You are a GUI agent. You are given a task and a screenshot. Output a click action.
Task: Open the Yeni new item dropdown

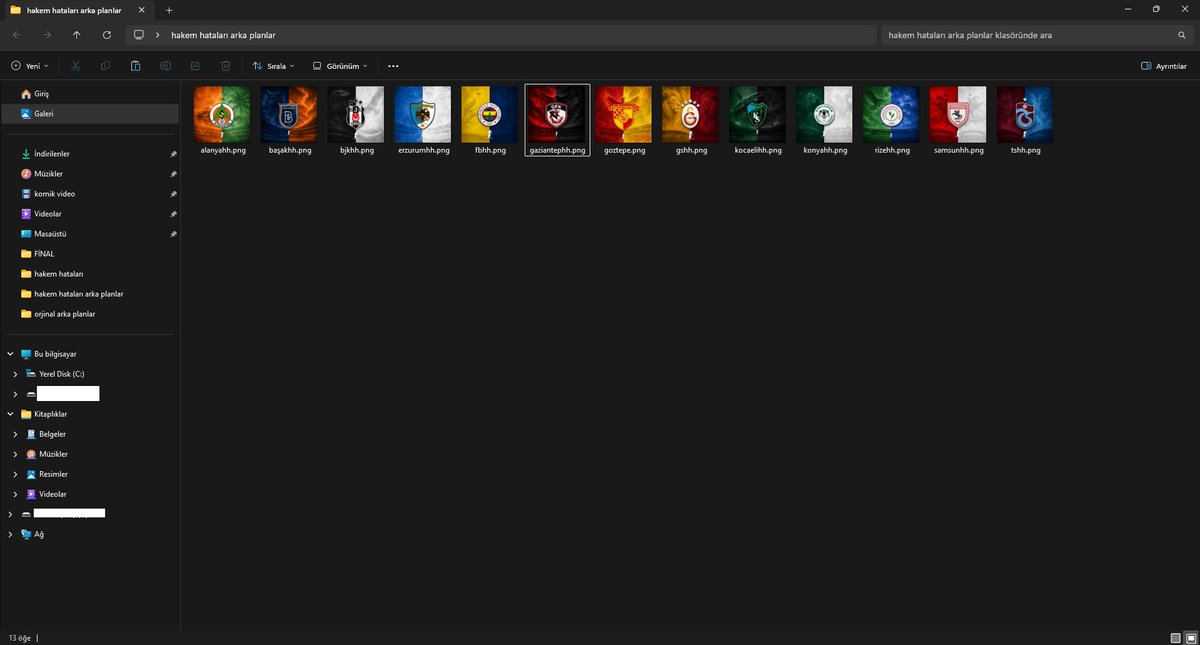pyautogui.click(x=30, y=66)
